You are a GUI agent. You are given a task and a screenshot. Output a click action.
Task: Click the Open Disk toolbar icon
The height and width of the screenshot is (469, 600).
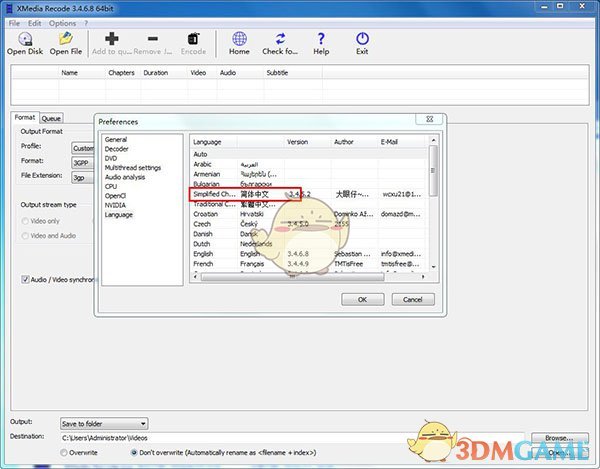point(25,39)
